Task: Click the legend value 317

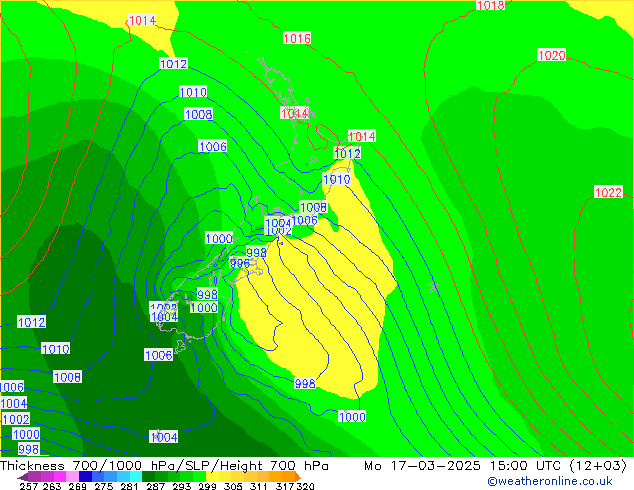Action: point(285,486)
